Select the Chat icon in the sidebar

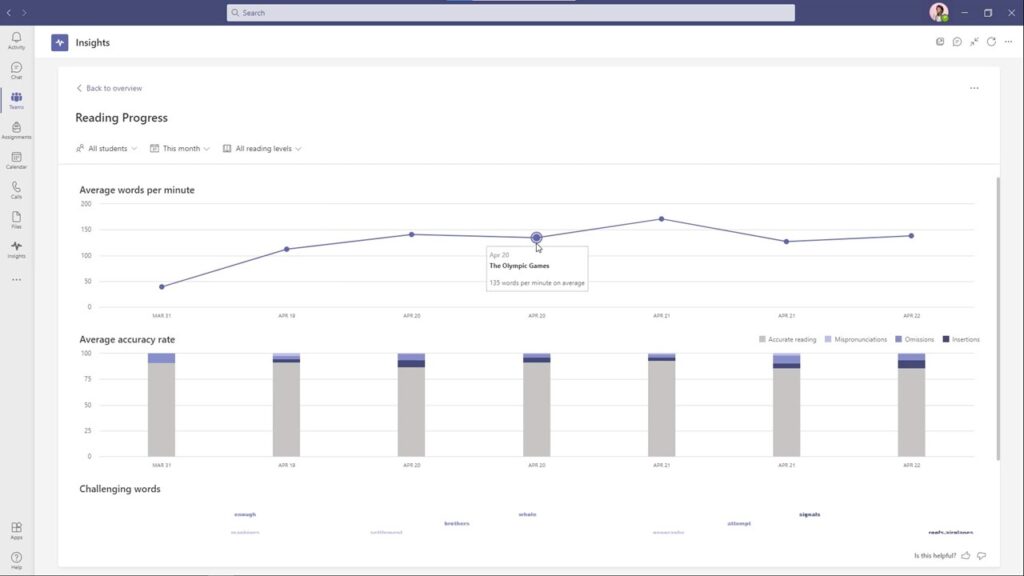tap(16, 68)
